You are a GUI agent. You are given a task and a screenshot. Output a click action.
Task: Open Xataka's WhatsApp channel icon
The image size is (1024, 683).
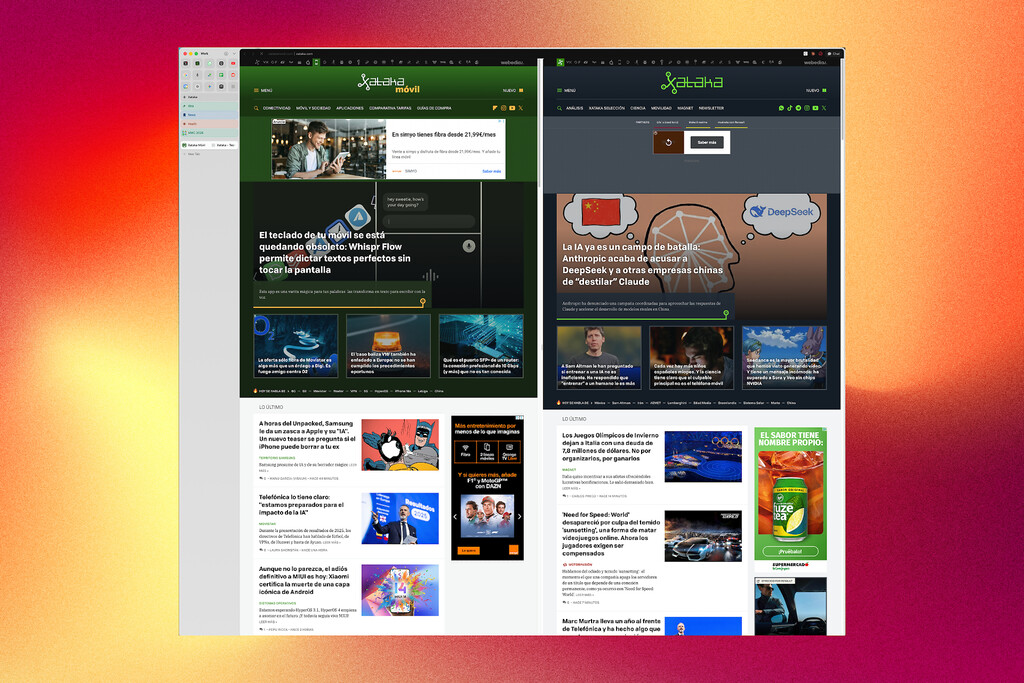click(780, 107)
